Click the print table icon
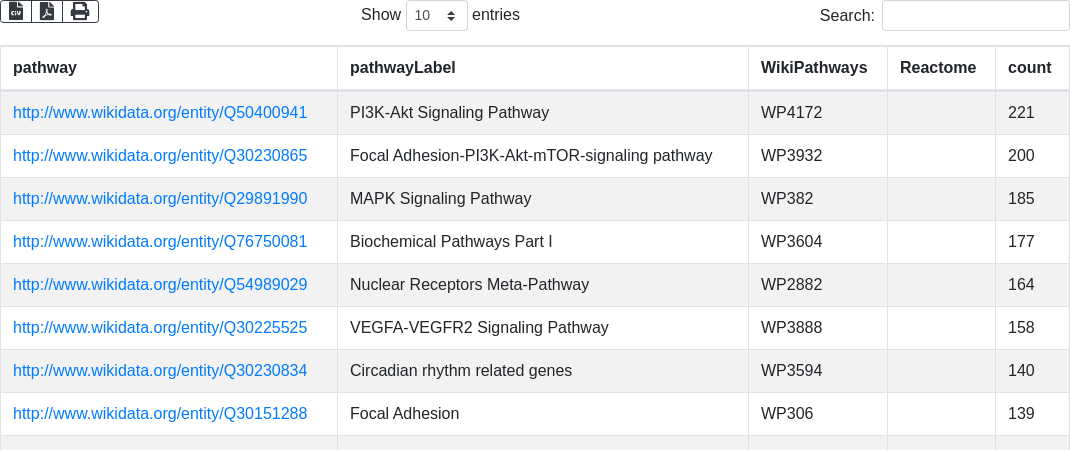This screenshot has height=450, width=1070. (81, 11)
